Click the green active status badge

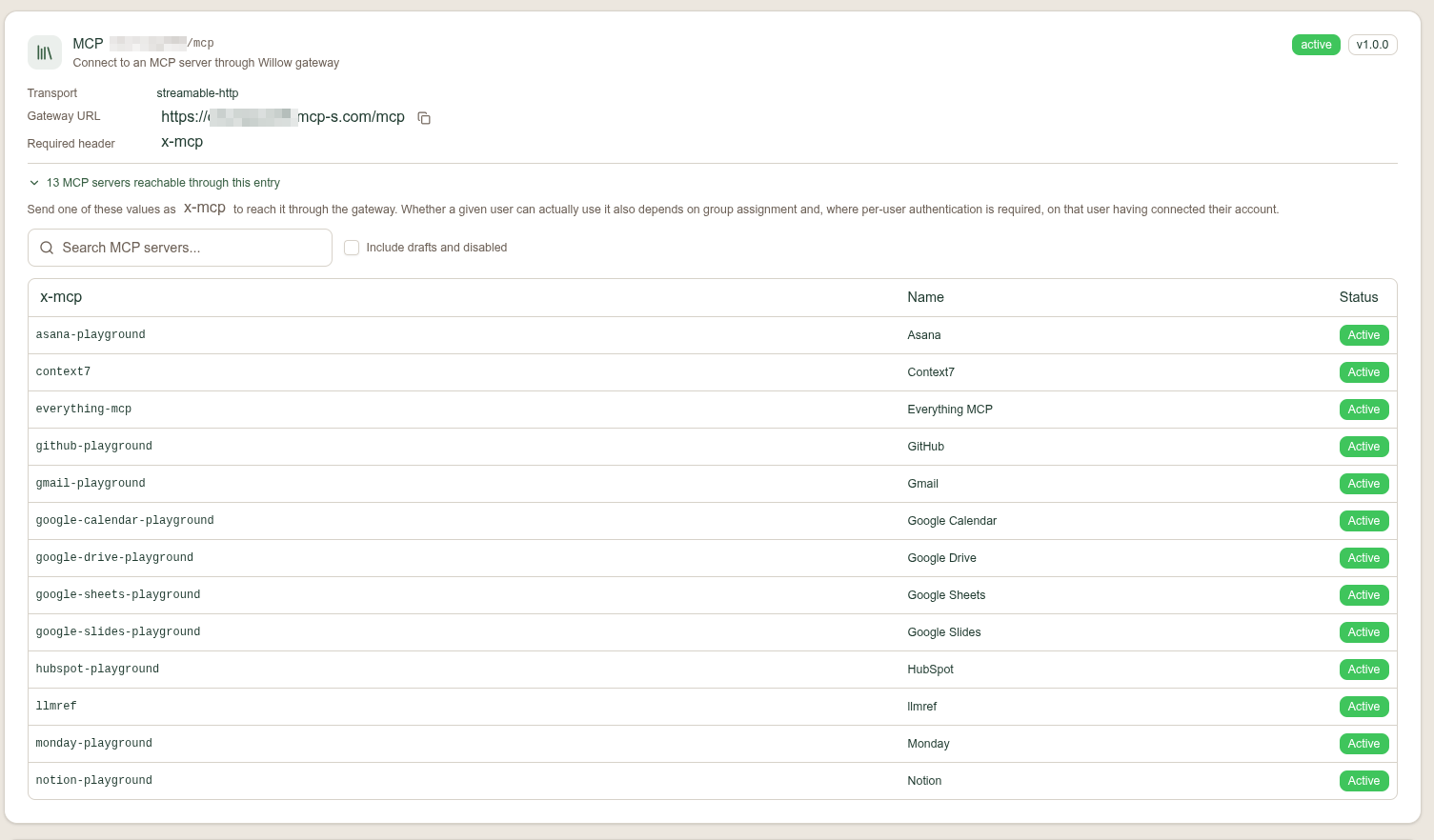click(x=1316, y=45)
